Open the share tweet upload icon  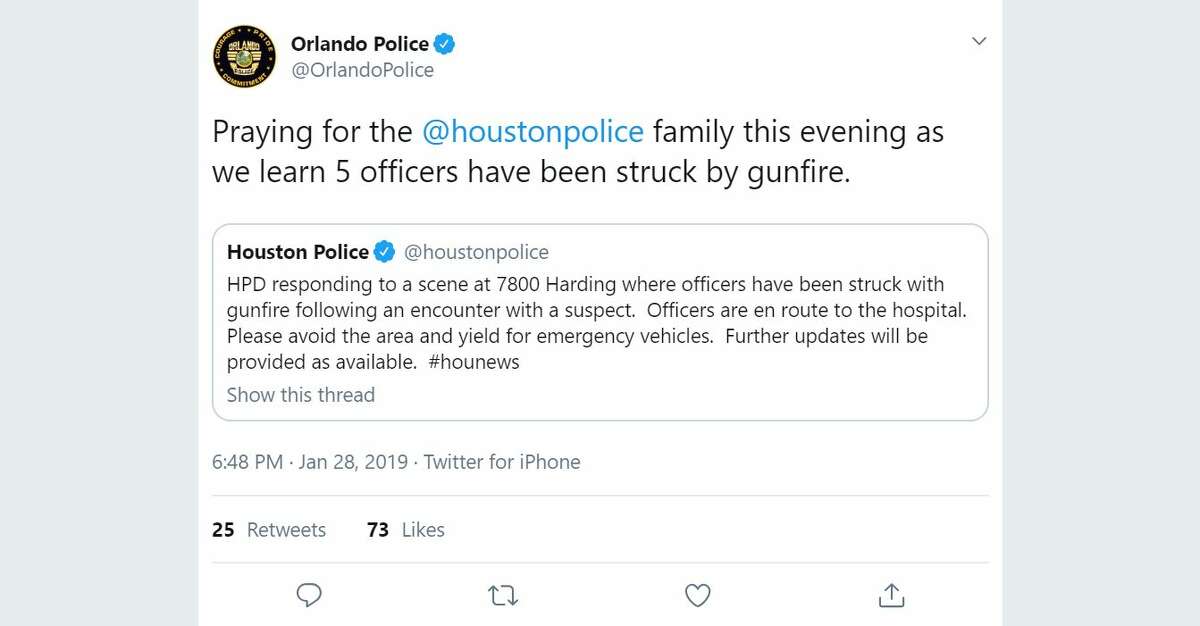tap(890, 595)
